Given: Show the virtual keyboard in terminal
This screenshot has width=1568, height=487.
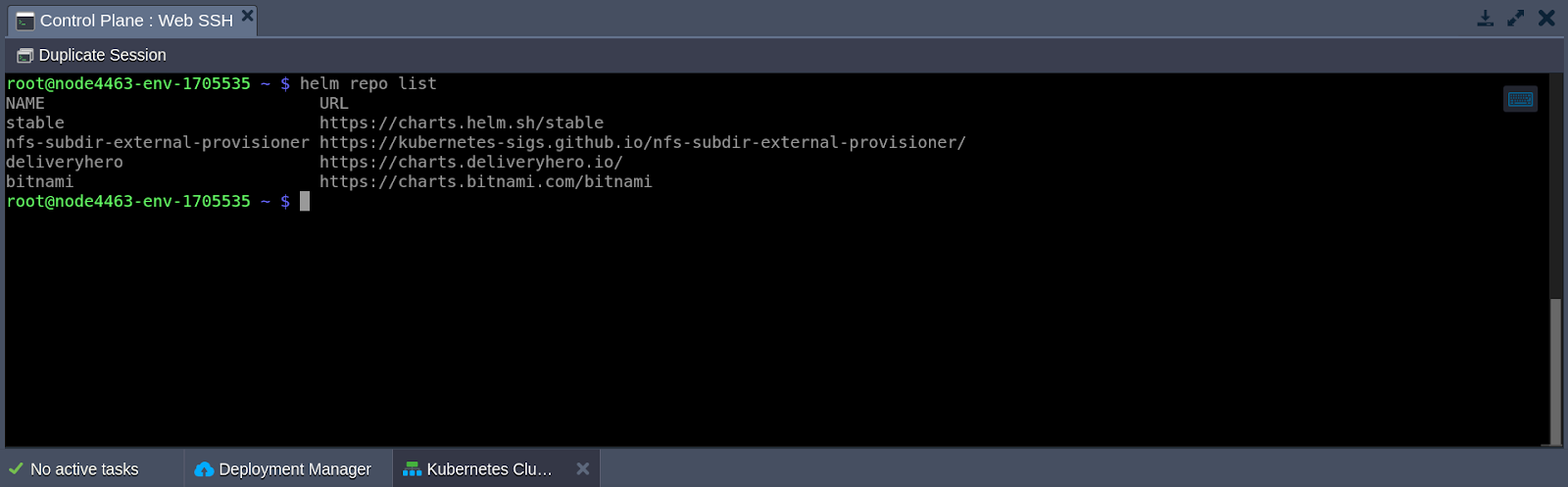Looking at the screenshot, I should tap(1520, 99).
